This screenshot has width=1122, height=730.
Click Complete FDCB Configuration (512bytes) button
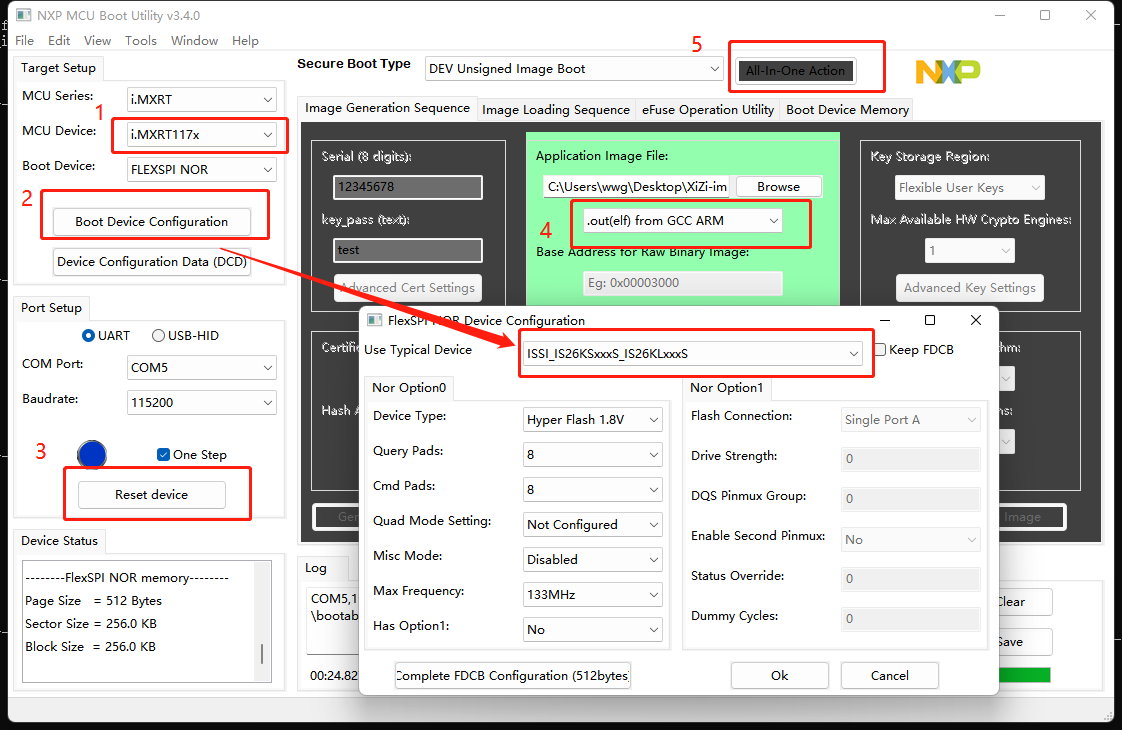pos(512,676)
